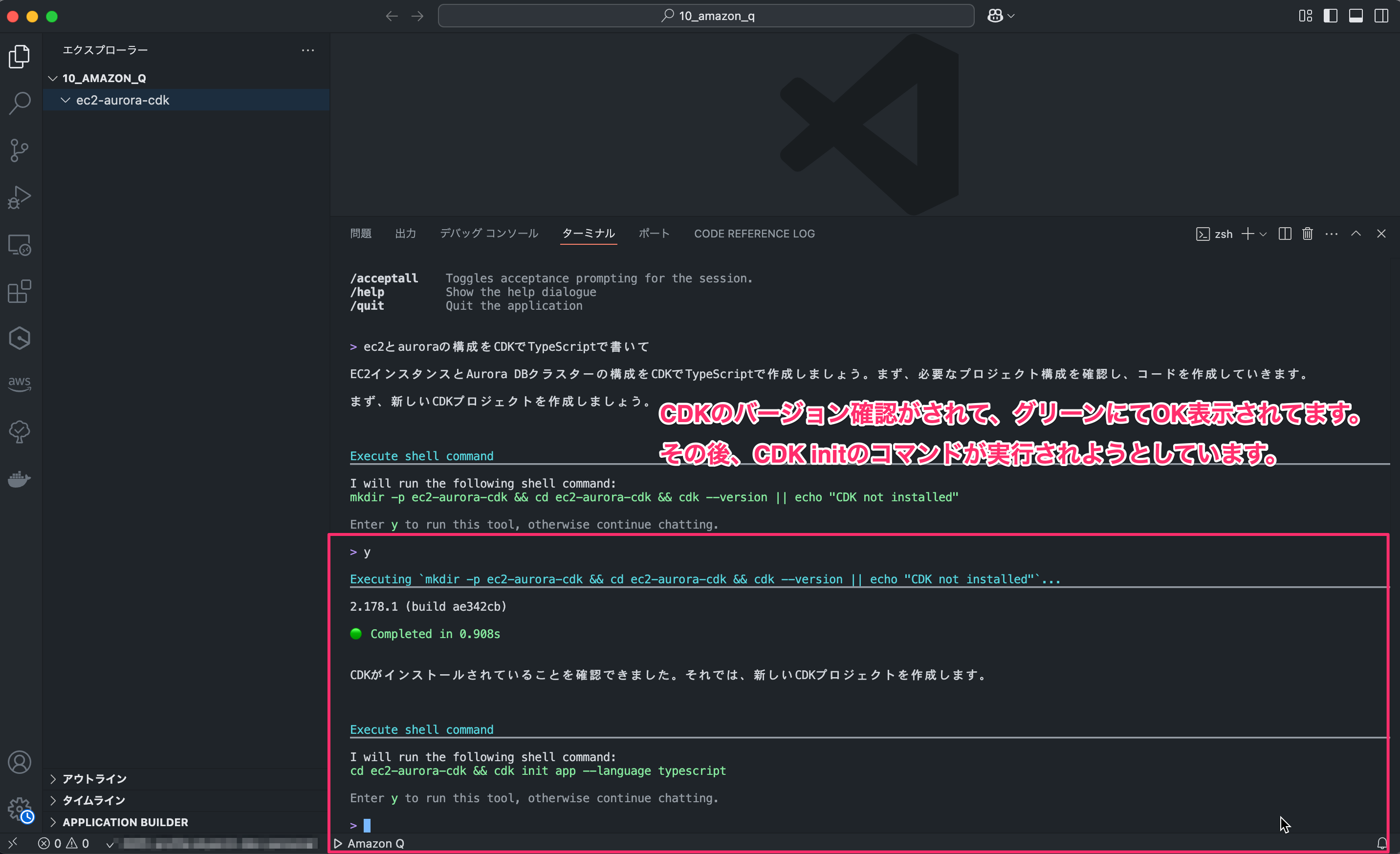Click the エクスプローラー header title

point(105,50)
